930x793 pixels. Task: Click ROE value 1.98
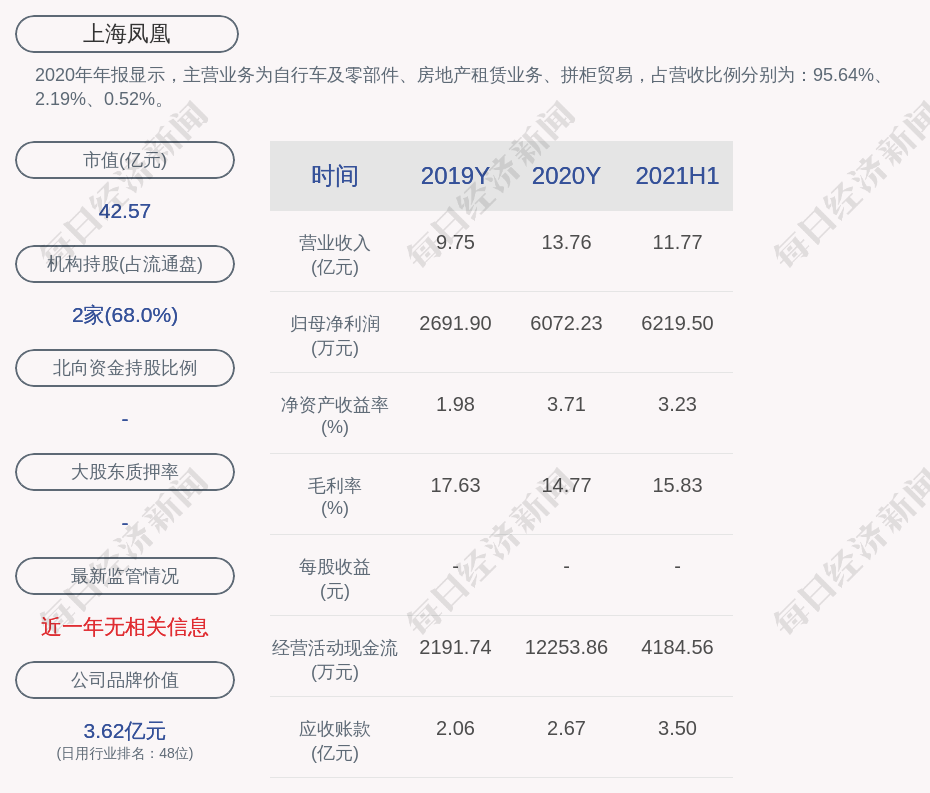pyautogui.click(x=455, y=404)
